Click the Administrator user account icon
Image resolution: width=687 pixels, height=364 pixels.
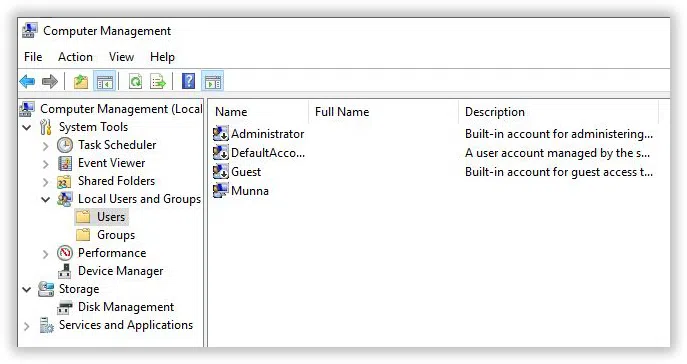tap(220, 134)
